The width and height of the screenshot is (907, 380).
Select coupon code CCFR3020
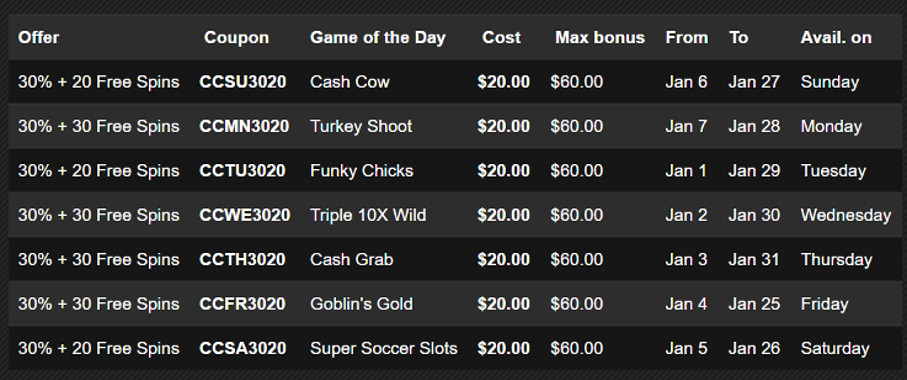click(x=242, y=304)
